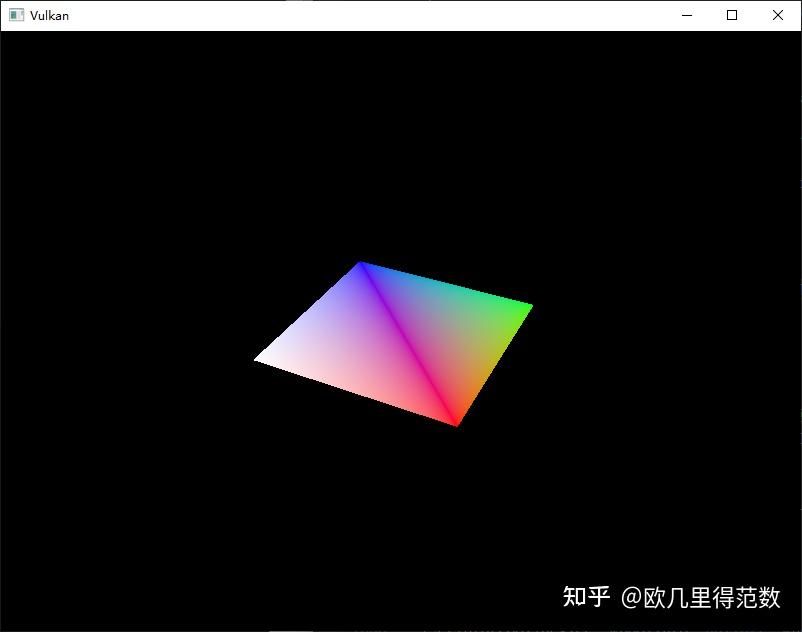
Task: Click the black viewport background
Action: [x=150, y=150]
